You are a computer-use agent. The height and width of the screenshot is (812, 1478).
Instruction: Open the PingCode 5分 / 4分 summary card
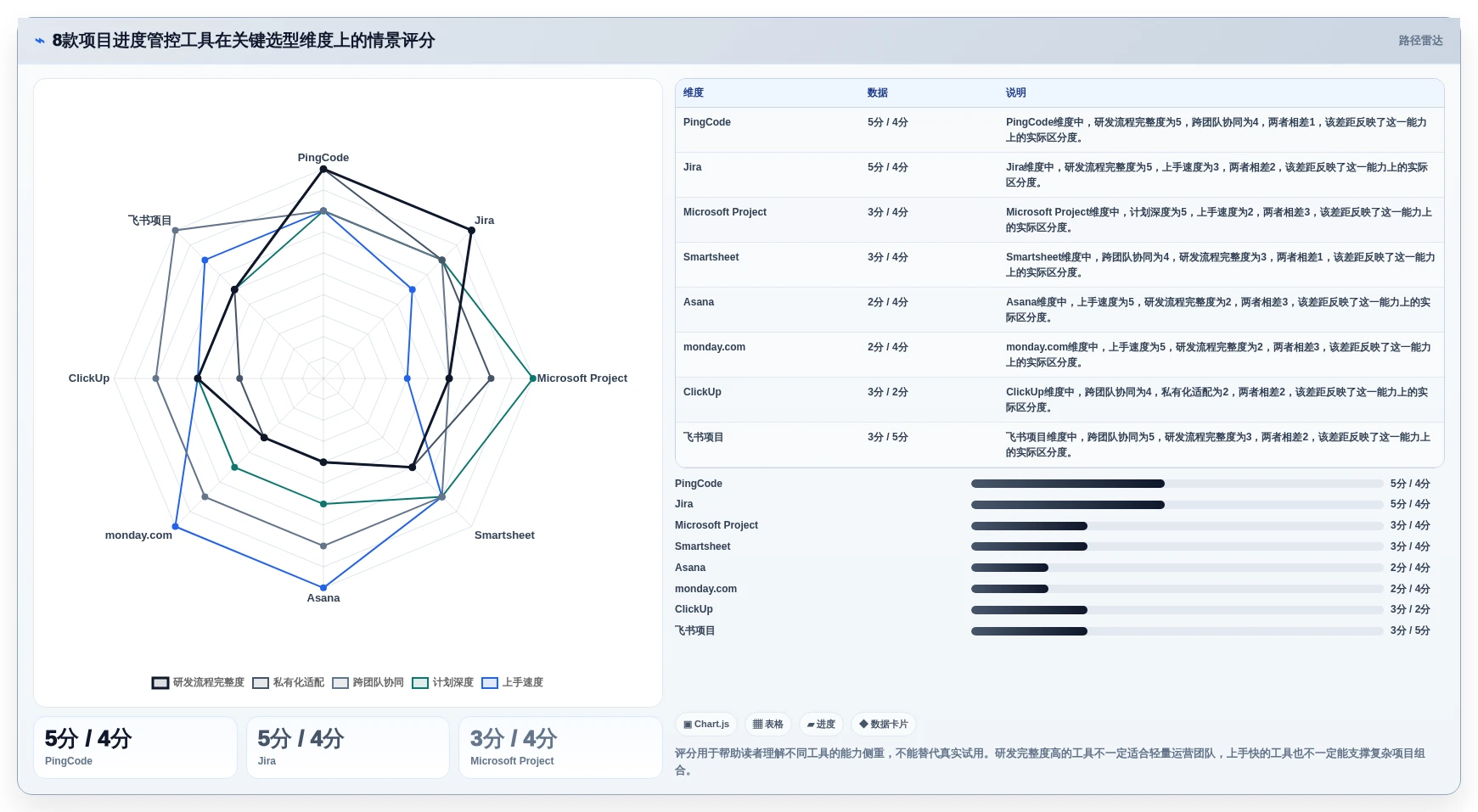[135, 748]
